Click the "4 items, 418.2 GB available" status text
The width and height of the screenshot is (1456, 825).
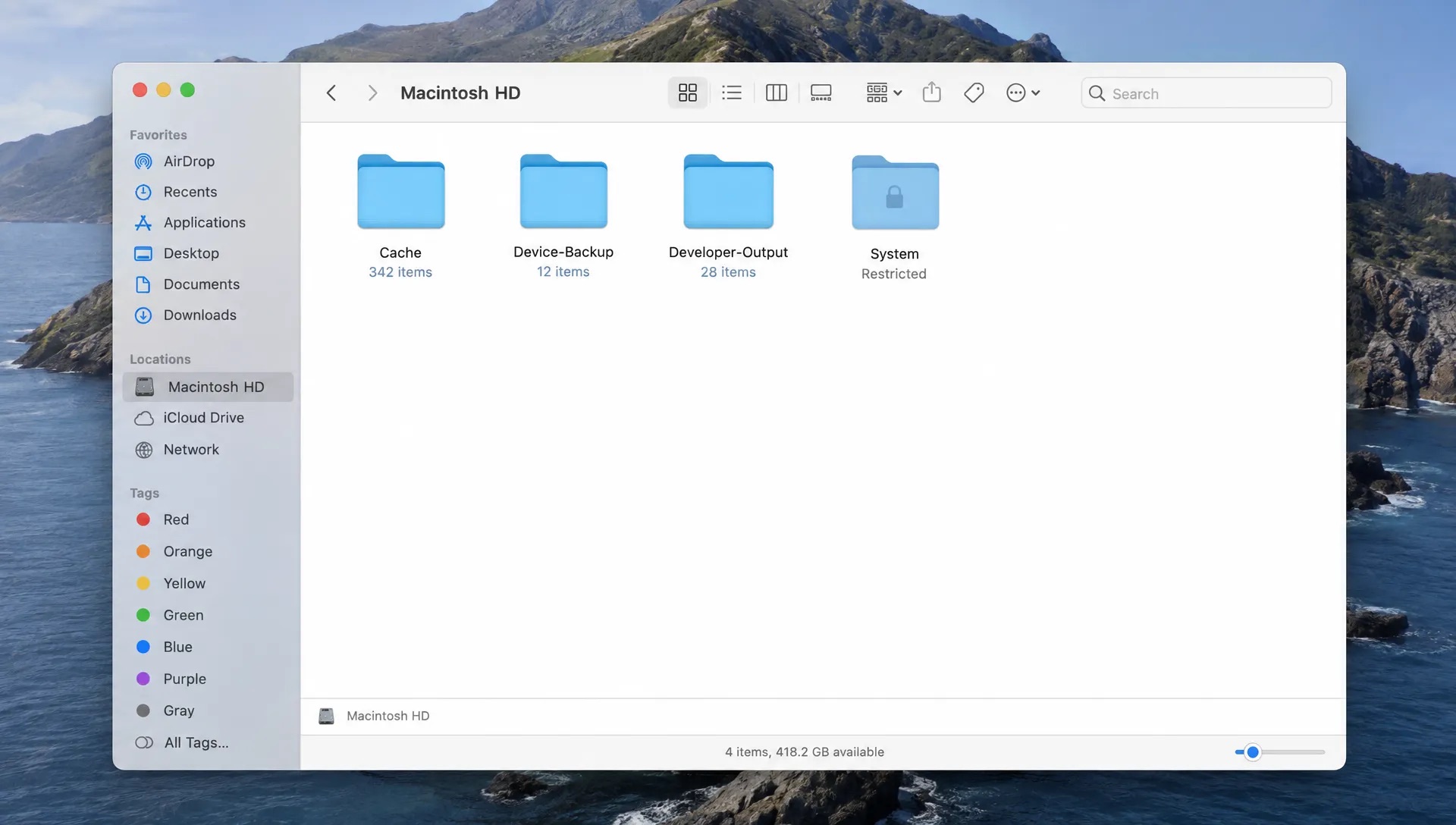point(805,752)
